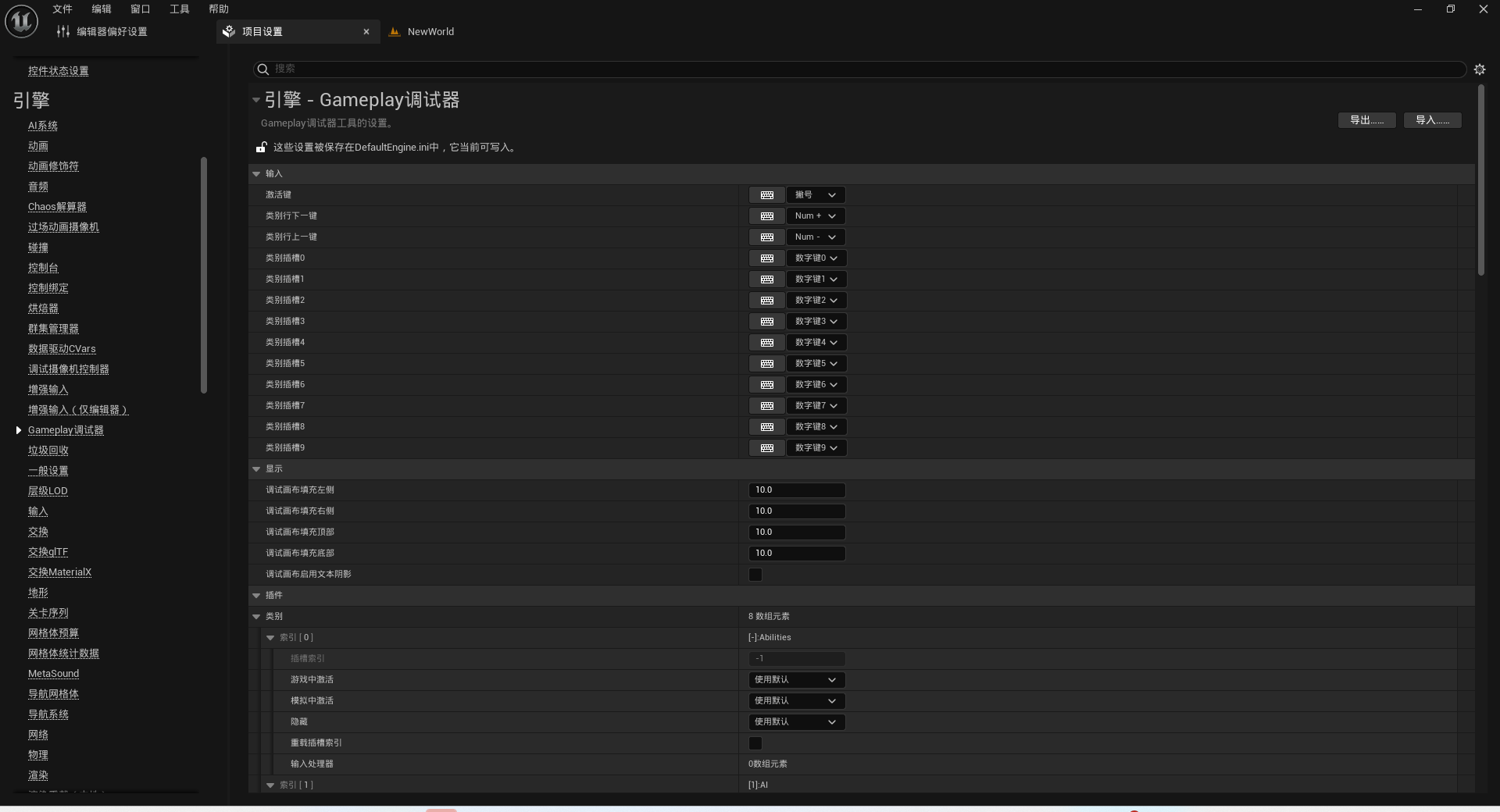Click the Unreal Engine logo icon

[21, 21]
